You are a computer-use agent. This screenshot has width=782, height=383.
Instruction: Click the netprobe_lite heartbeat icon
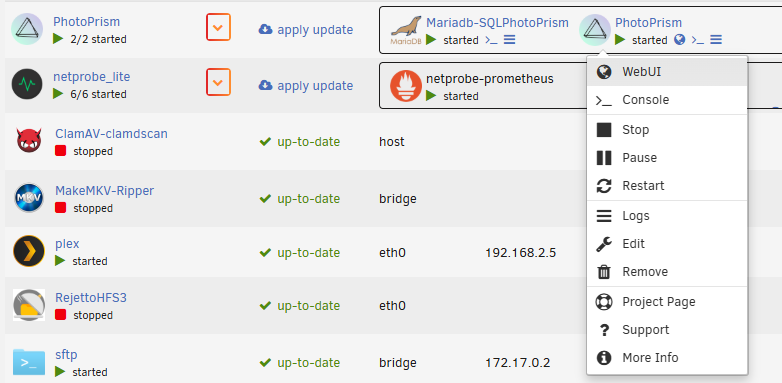pyautogui.click(x=27, y=84)
